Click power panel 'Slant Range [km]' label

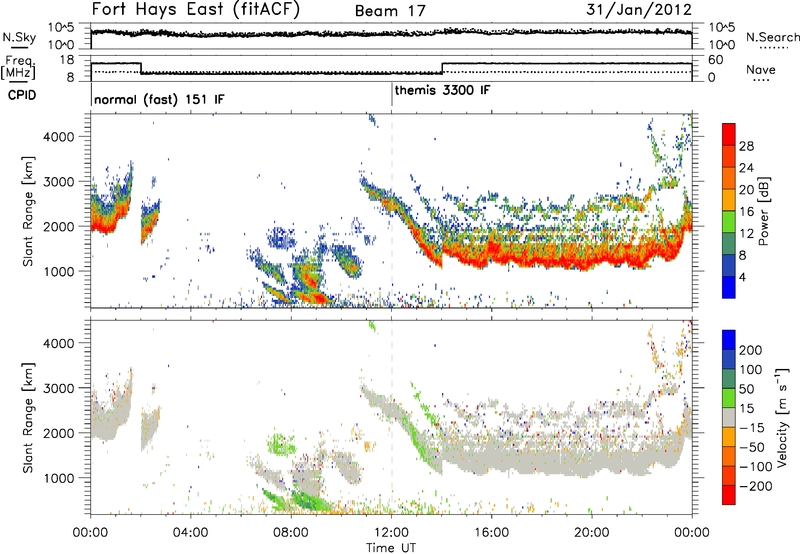coord(28,211)
